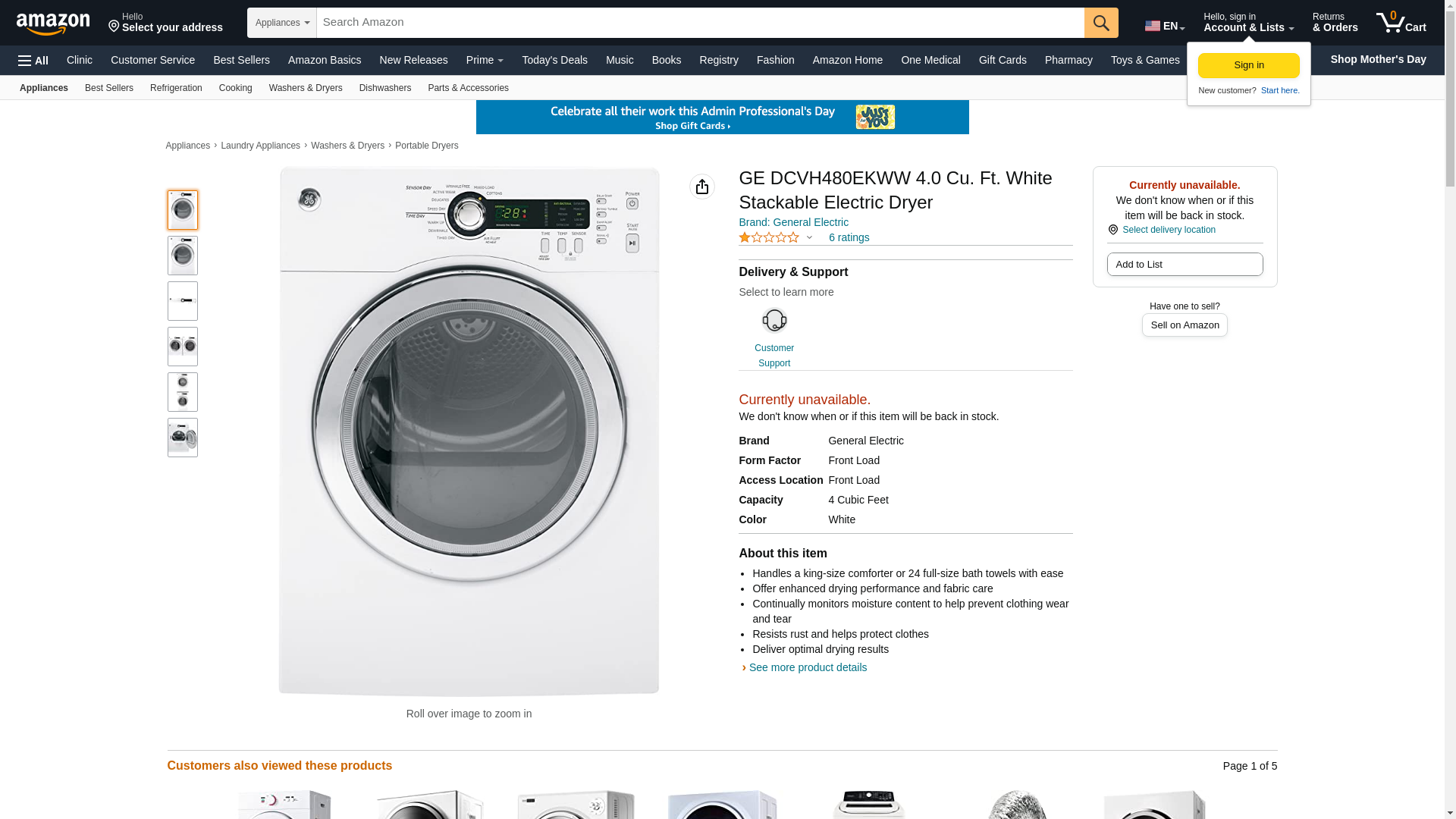Image resolution: width=1456 pixels, height=819 pixels.
Task: Select Washers & Dryers subnav tab
Action: coord(306,88)
